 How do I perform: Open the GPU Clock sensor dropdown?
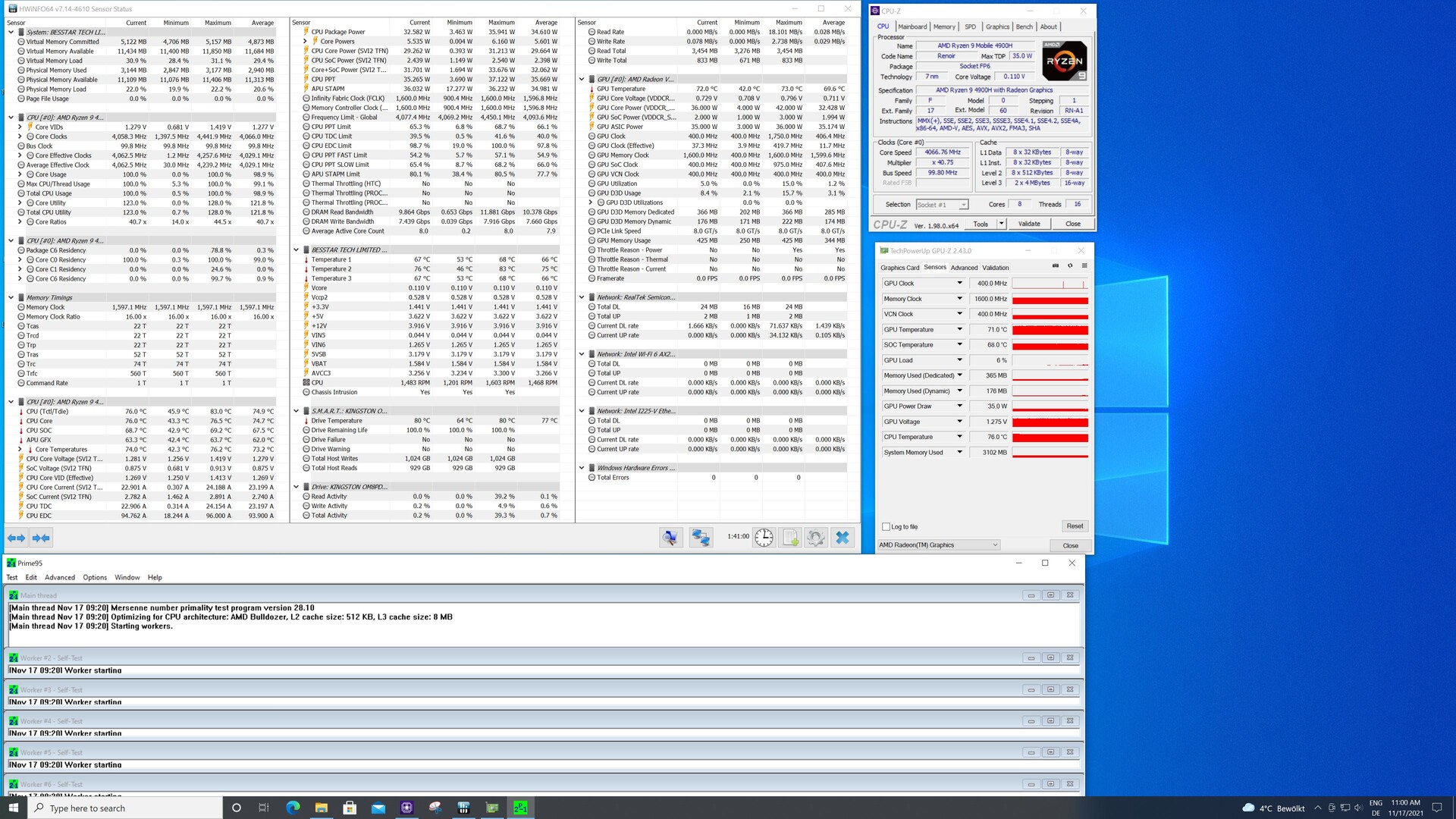coord(959,283)
